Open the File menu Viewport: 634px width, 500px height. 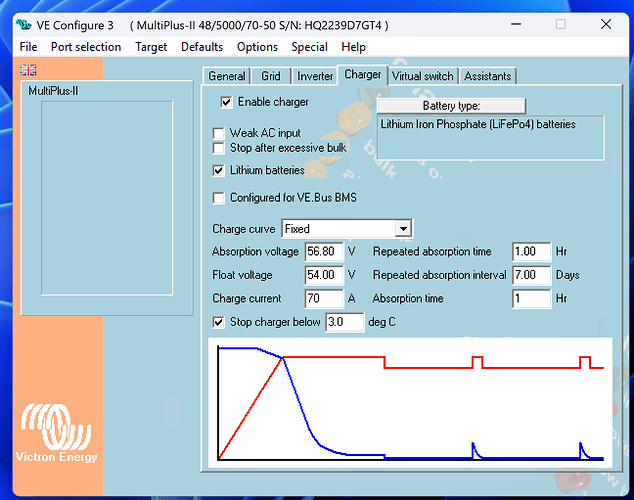coord(28,47)
